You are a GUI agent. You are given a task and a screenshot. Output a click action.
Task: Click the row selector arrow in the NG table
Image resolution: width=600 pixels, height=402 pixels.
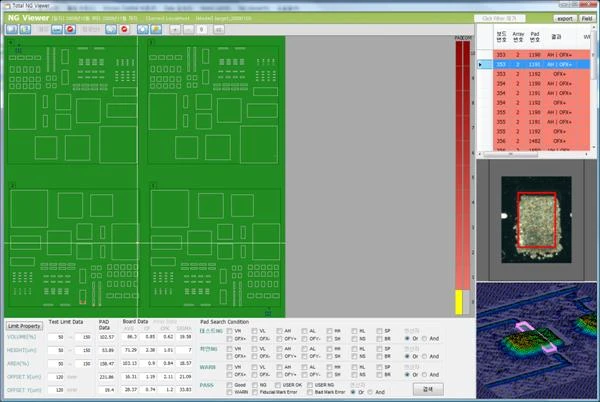point(480,65)
